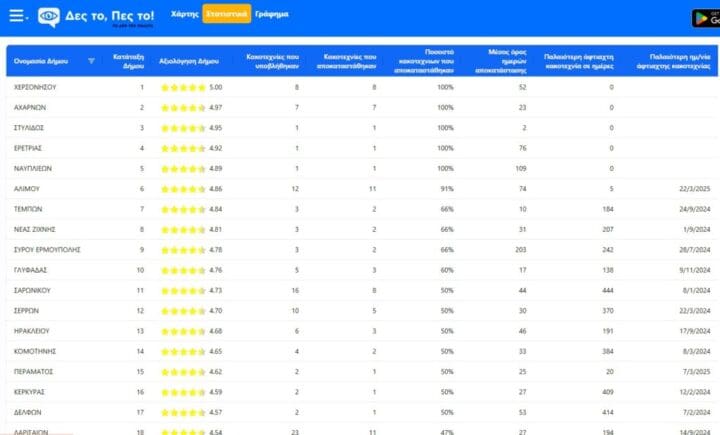Click the Δες το, Πες το! logo
The width and height of the screenshot is (720, 435).
pyautogui.click(x=97, y=16)
